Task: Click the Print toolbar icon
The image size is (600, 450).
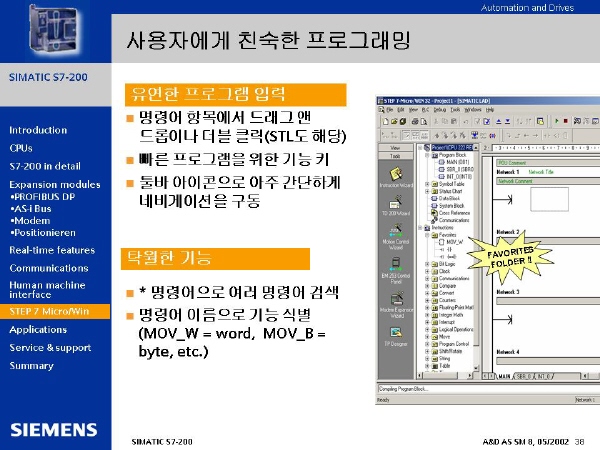Action: (x=414, y=122)
